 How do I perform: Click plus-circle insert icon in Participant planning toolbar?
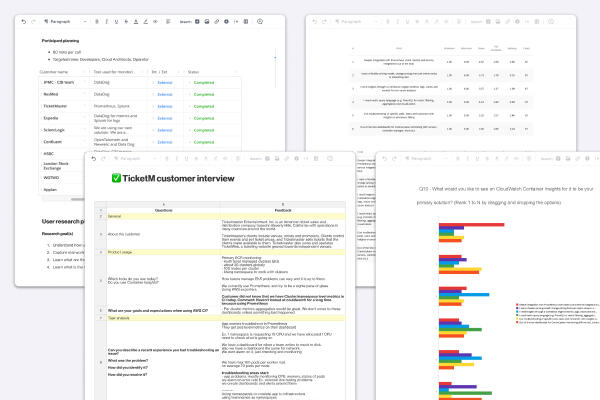[226, 22]
